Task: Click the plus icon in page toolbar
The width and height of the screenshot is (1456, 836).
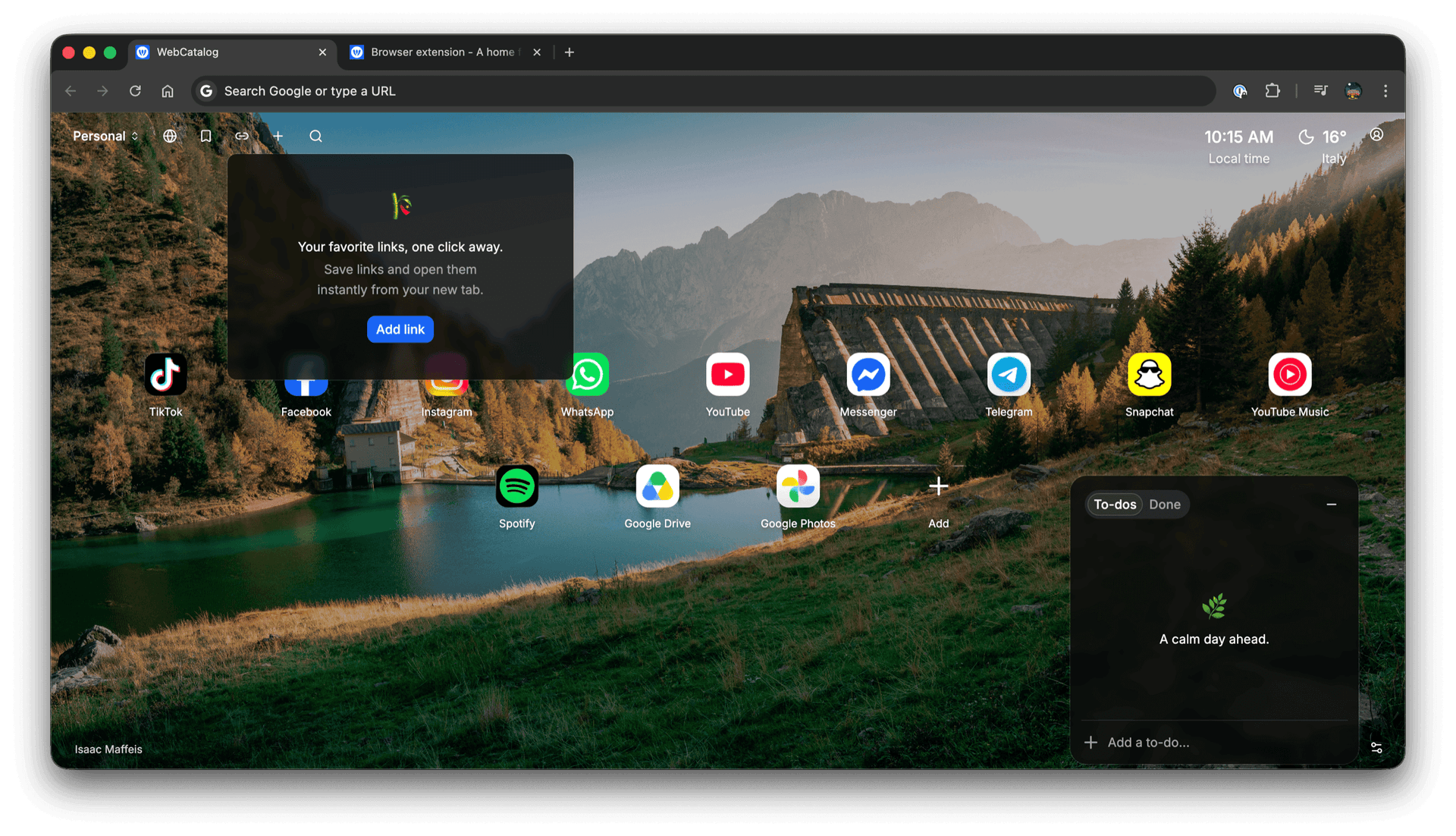Action: click(278, 136)
